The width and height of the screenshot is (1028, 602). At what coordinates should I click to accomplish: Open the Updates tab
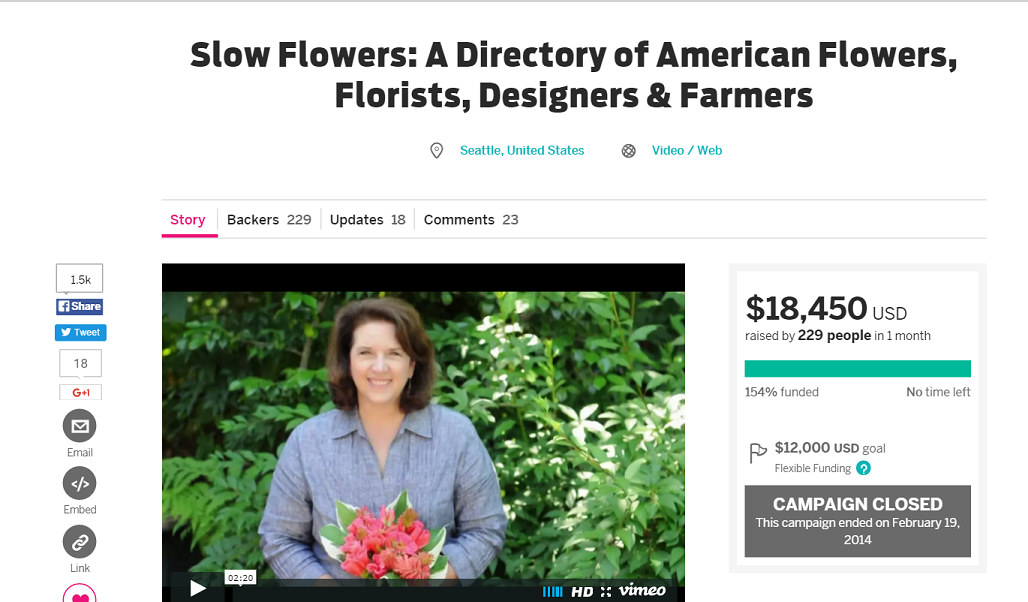(x=367, y=220)
